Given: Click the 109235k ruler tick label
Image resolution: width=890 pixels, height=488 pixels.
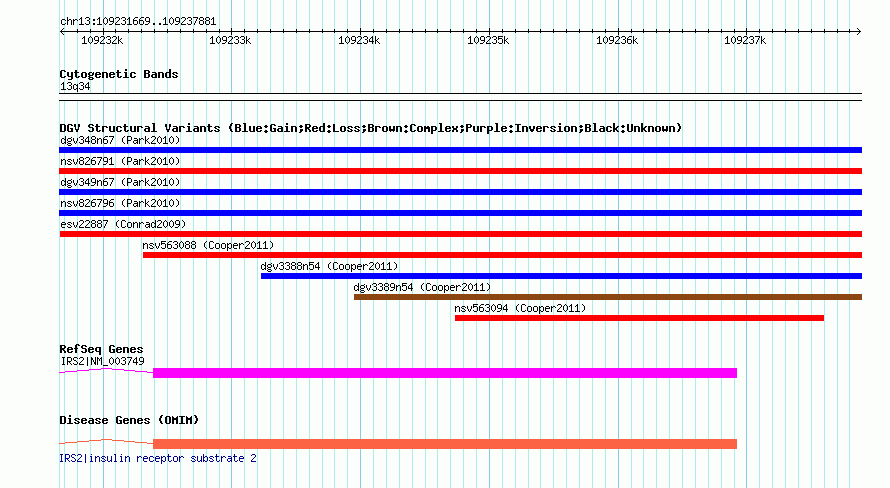Looking at the screenshot, I should point(488,40).
